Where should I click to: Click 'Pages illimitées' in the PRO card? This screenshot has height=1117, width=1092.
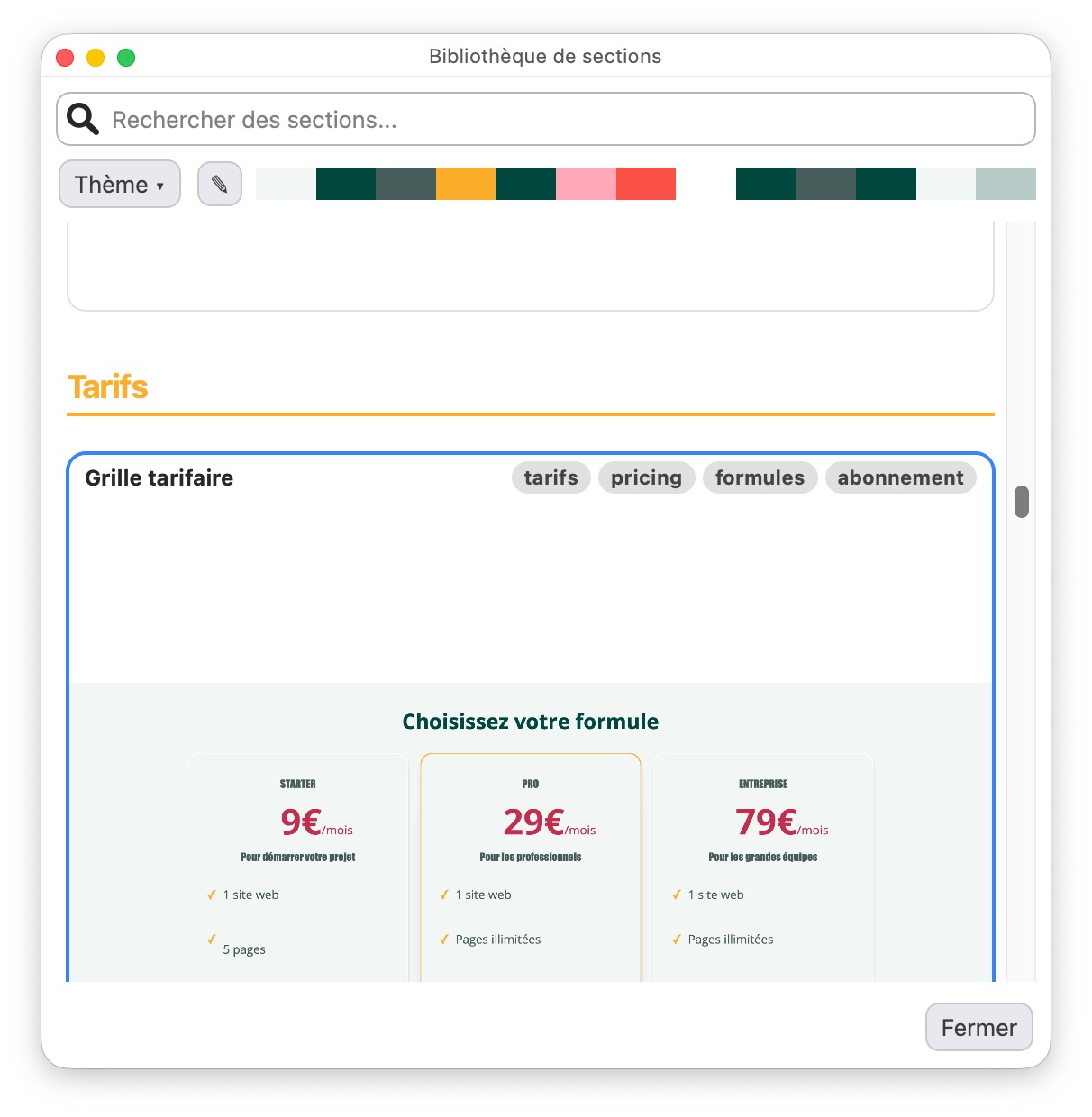click(x=498, y=940)
